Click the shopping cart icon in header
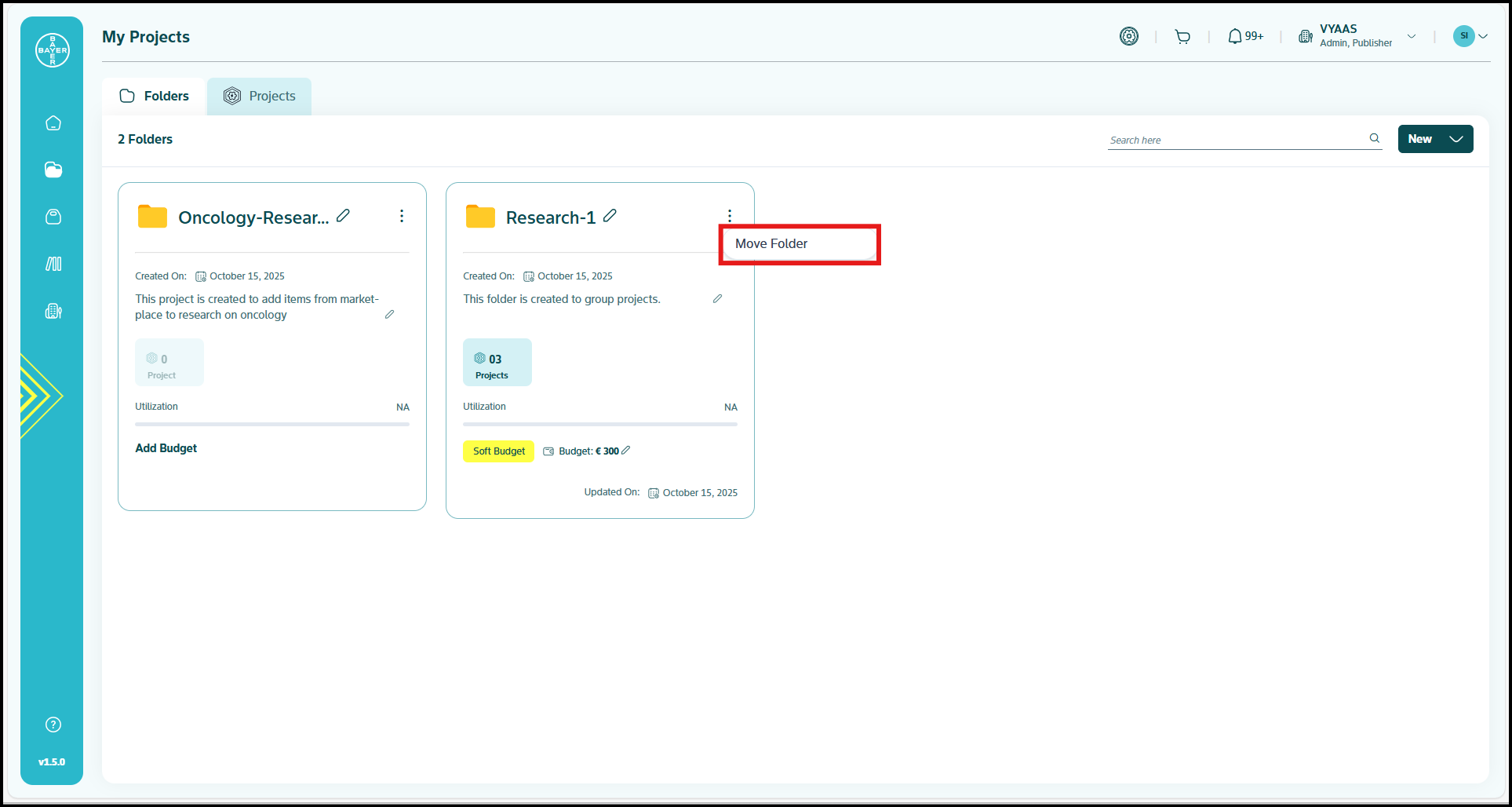Screen dimensions: 1512x807 [x=1182, y=37]
